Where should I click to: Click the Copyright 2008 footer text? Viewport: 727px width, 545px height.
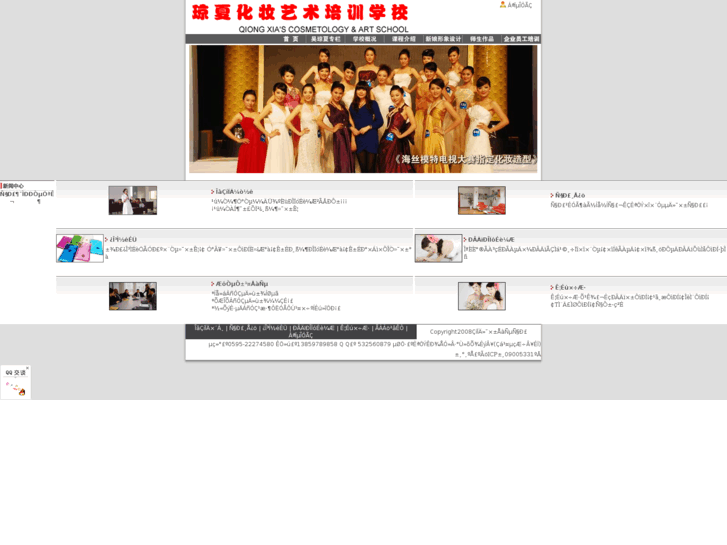[x=478, y=332]
